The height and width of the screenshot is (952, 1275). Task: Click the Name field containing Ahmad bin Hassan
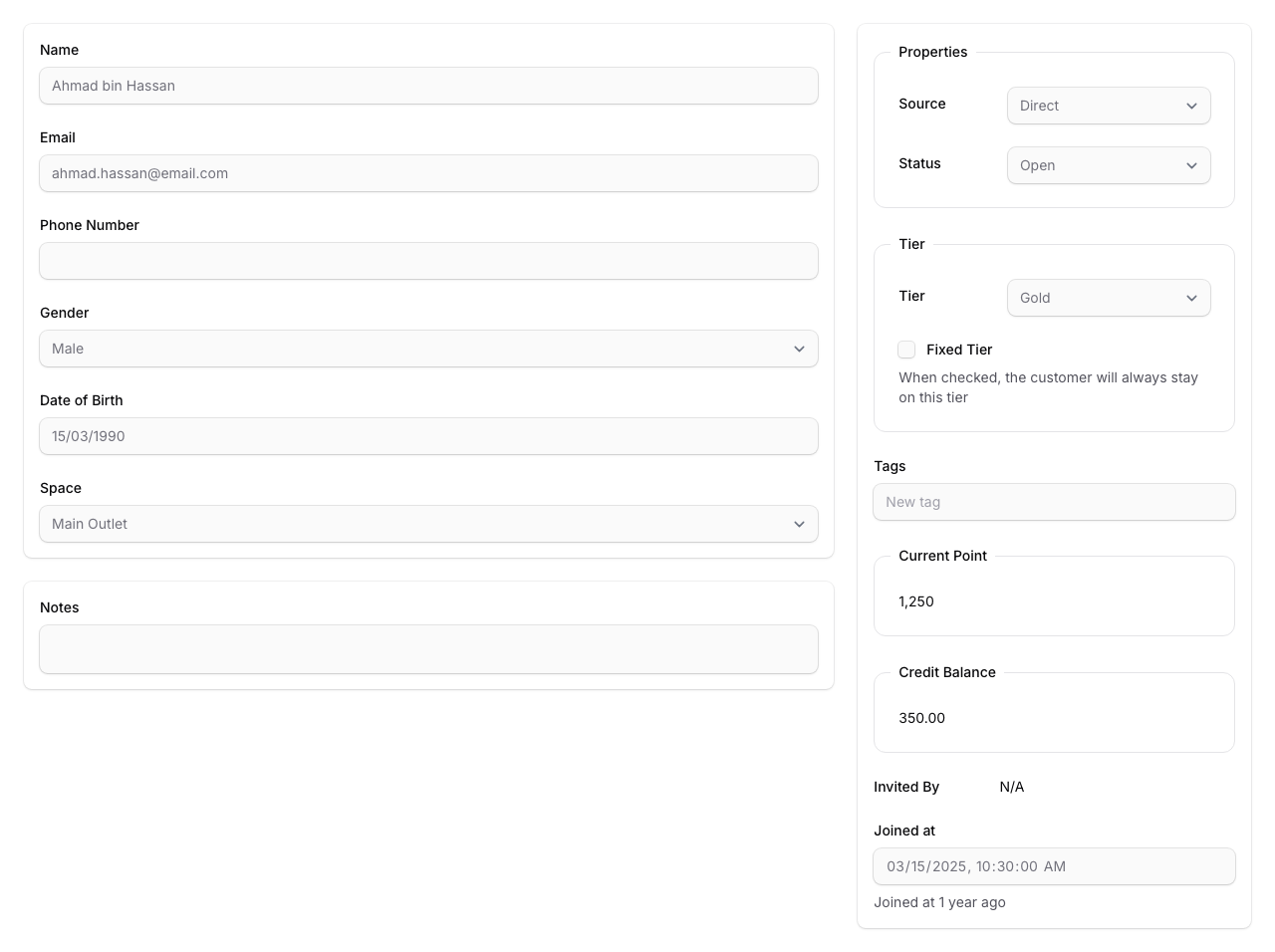(x=428, y=86)
